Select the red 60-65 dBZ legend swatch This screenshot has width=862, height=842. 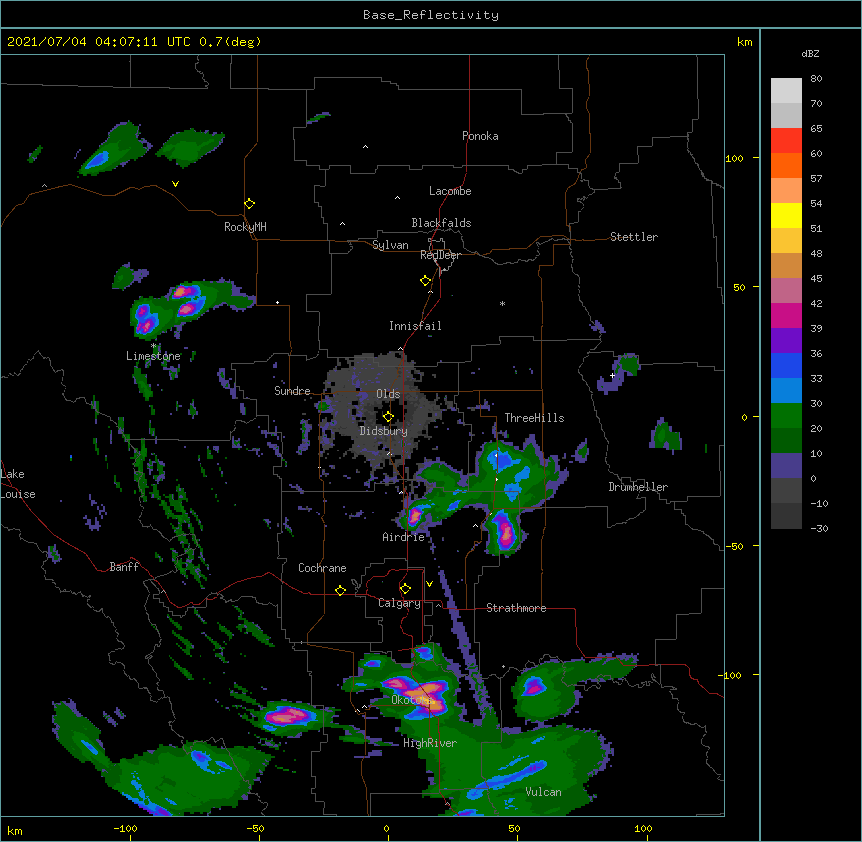click(x=786, y=140)
